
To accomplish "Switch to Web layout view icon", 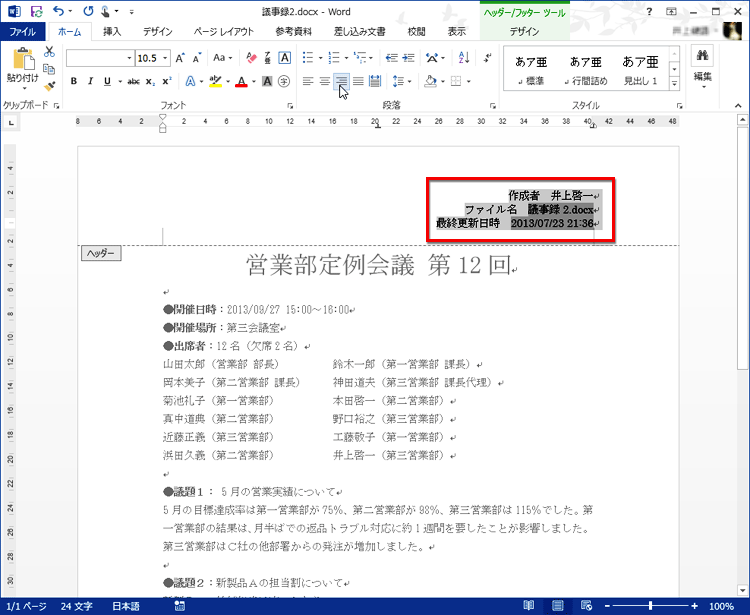I will pos(586,606).
